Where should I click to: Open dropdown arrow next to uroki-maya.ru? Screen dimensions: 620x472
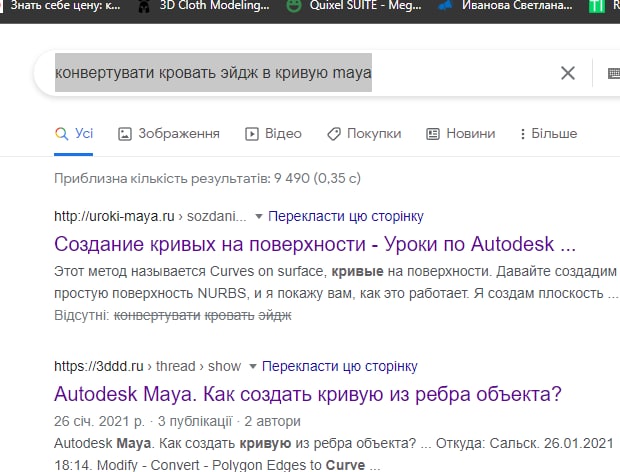click(259, 216)
